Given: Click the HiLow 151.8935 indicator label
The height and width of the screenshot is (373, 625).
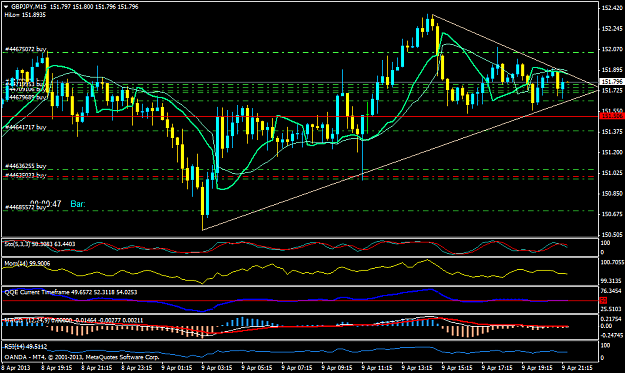Looking at the screenshot, I should click(25, 15).
